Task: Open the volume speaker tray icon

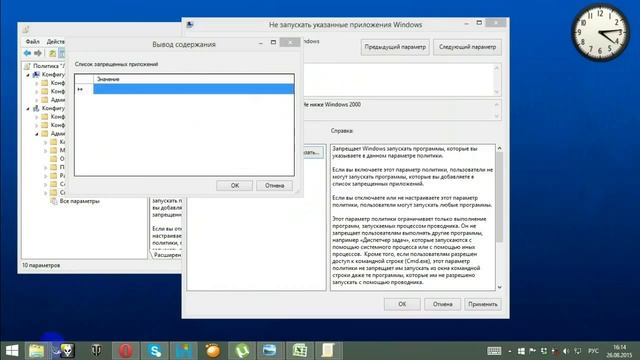Action: [x=566, y=351]
